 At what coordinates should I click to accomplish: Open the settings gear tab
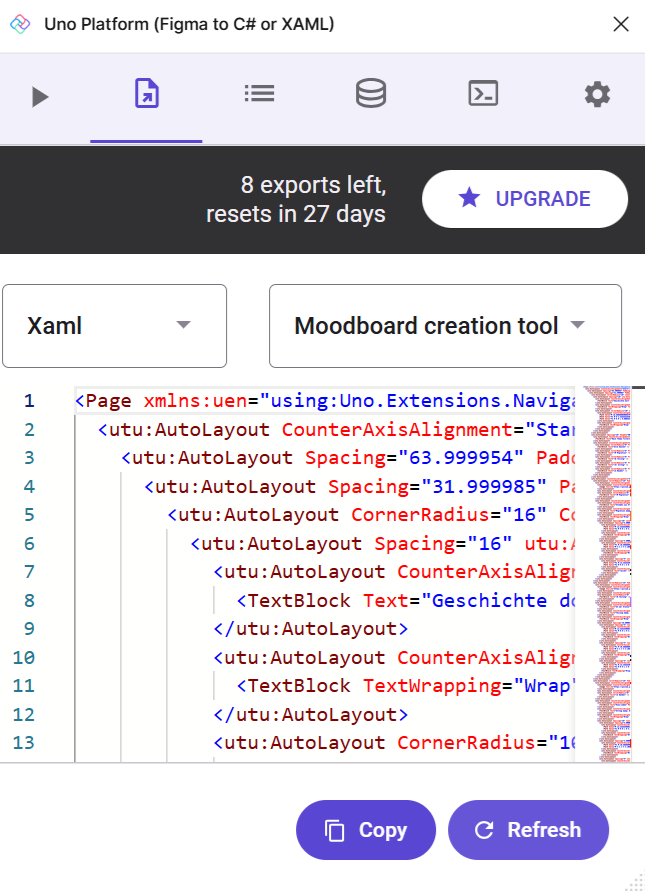pos(597,94)
